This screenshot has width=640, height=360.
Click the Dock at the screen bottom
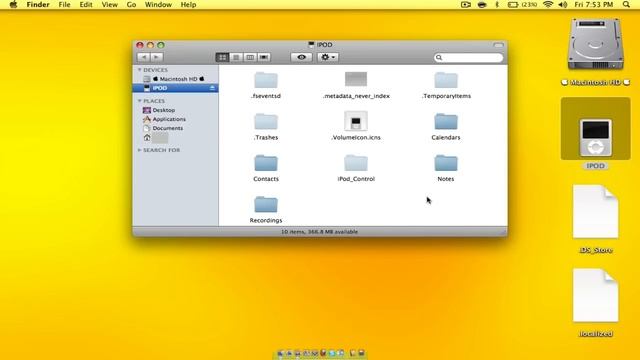click(x=320, y=353)
